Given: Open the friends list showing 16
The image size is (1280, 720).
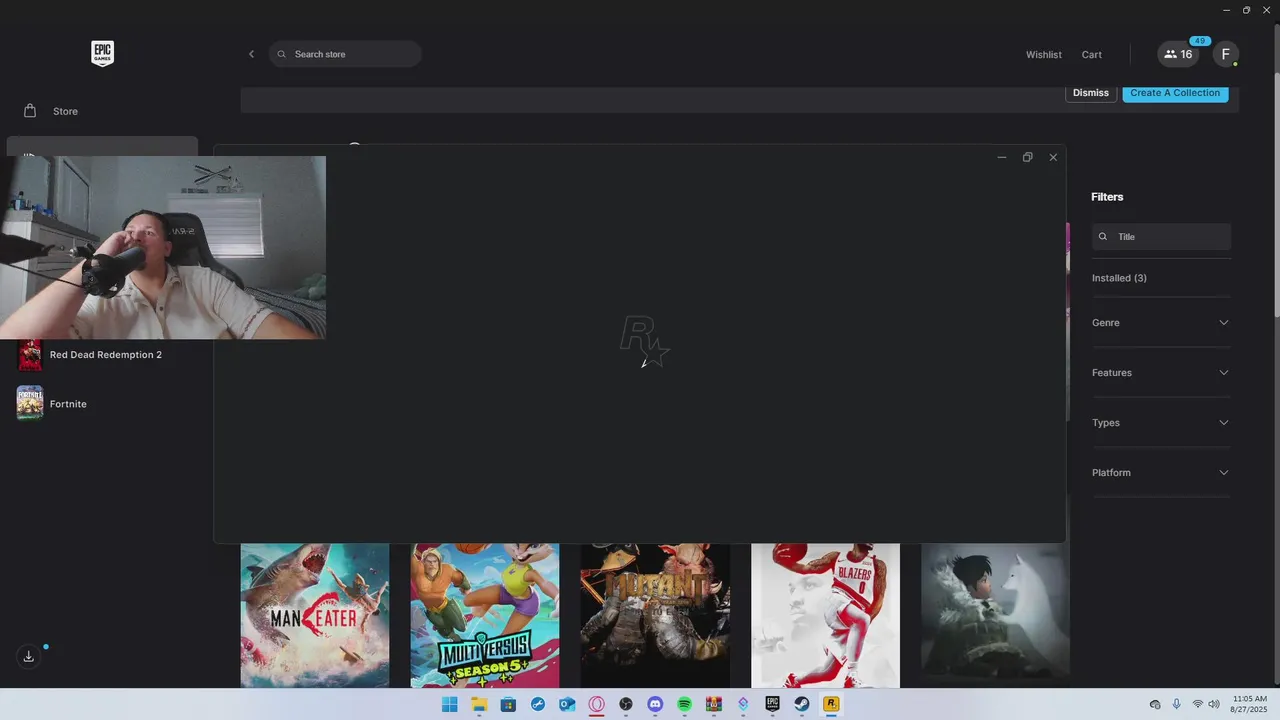Looking at the screenshot, I should pos(1178,54).
